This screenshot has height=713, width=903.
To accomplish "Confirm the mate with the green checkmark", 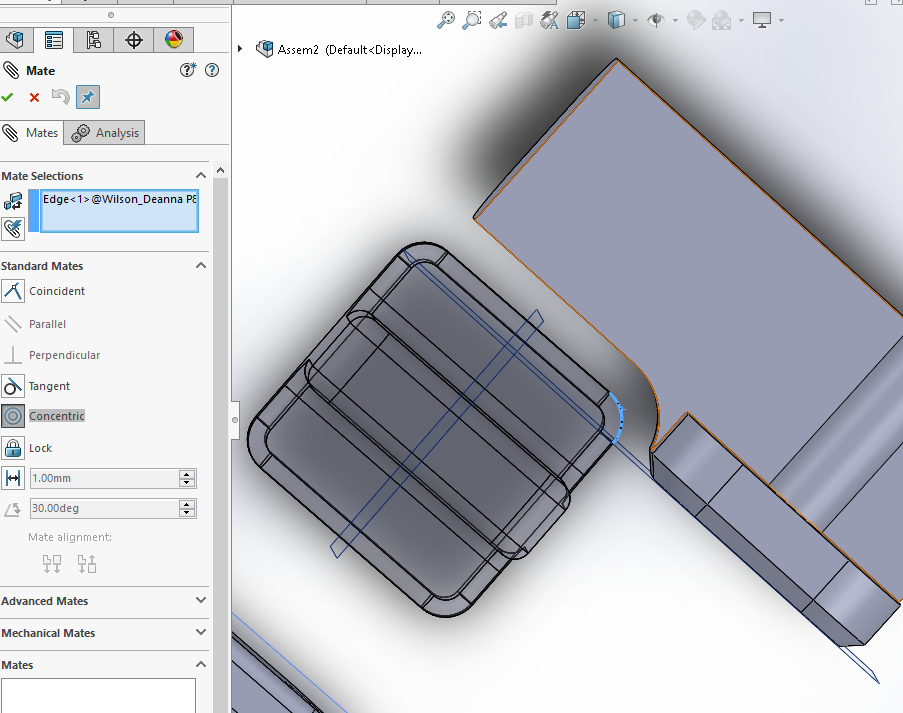I will (x=9, y=97).
